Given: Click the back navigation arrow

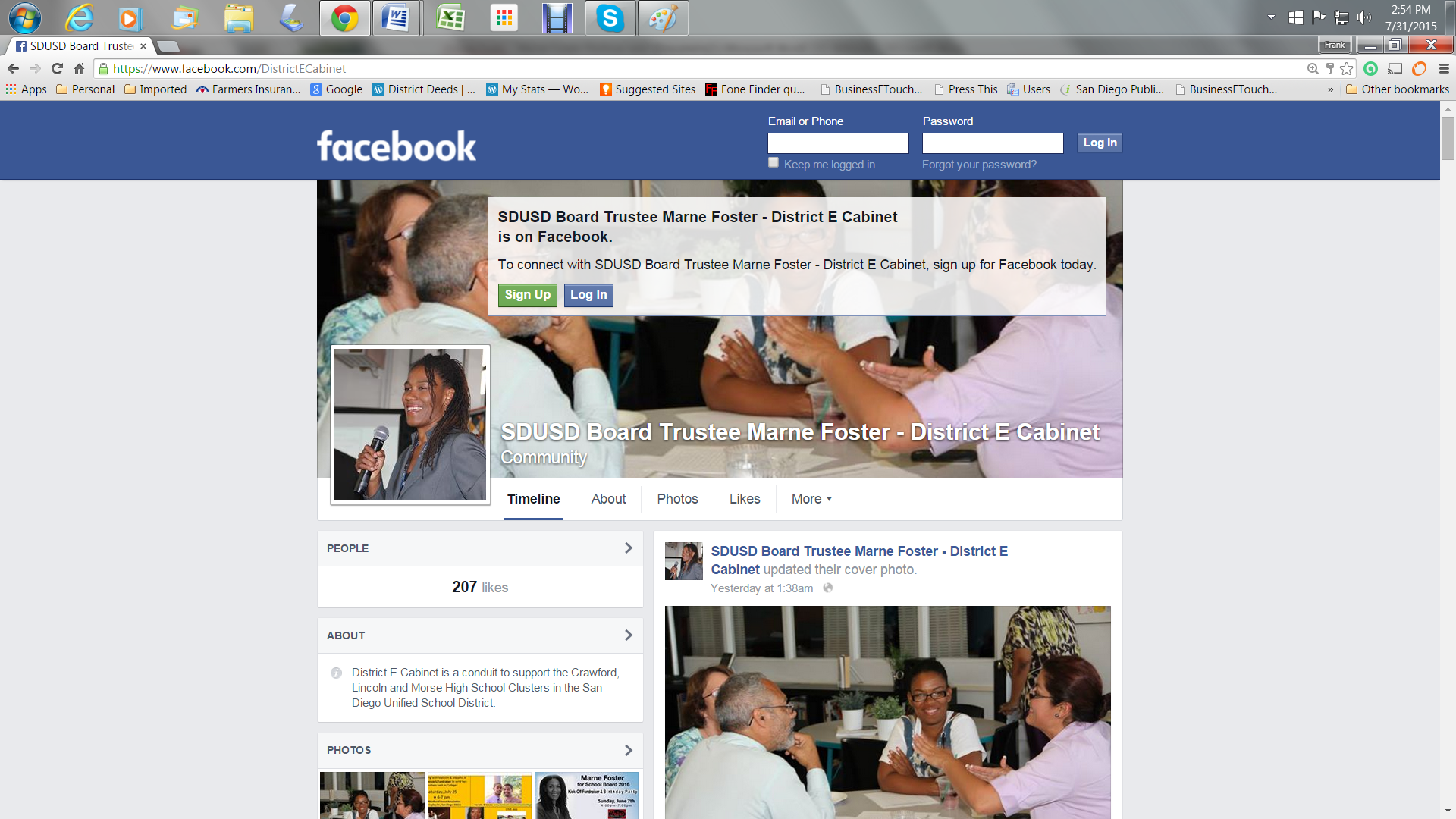Looking at the screenshot, I should [13, 68].
